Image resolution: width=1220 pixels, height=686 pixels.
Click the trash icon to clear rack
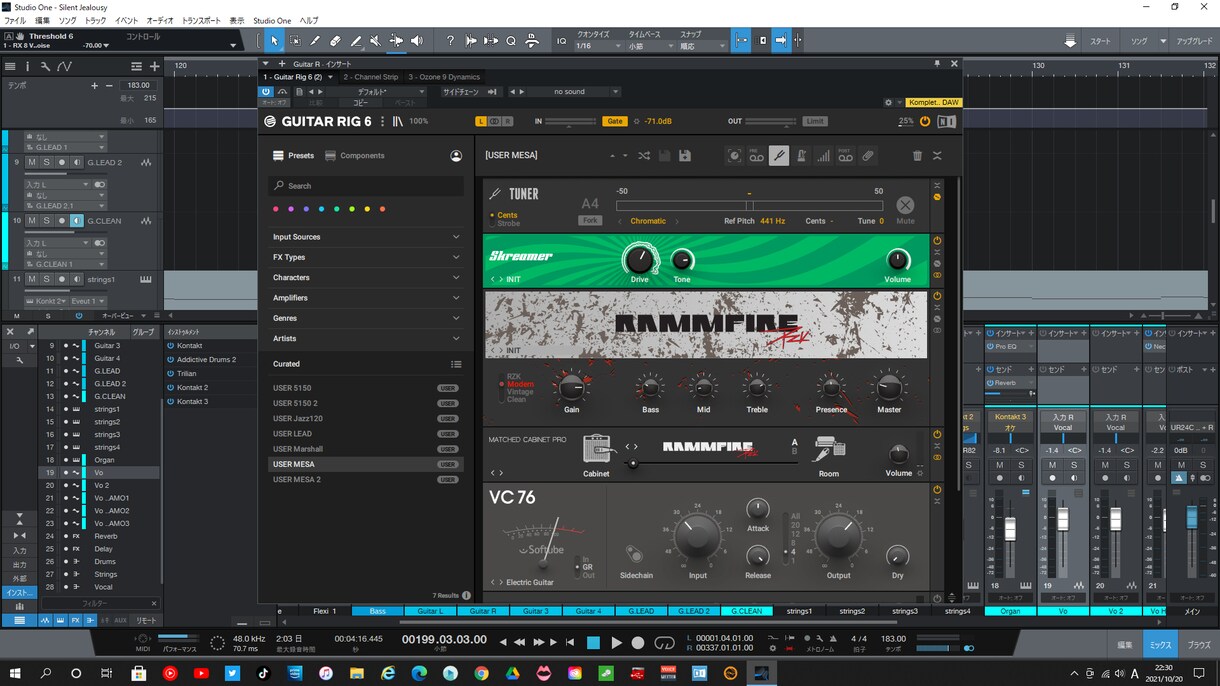917,156
